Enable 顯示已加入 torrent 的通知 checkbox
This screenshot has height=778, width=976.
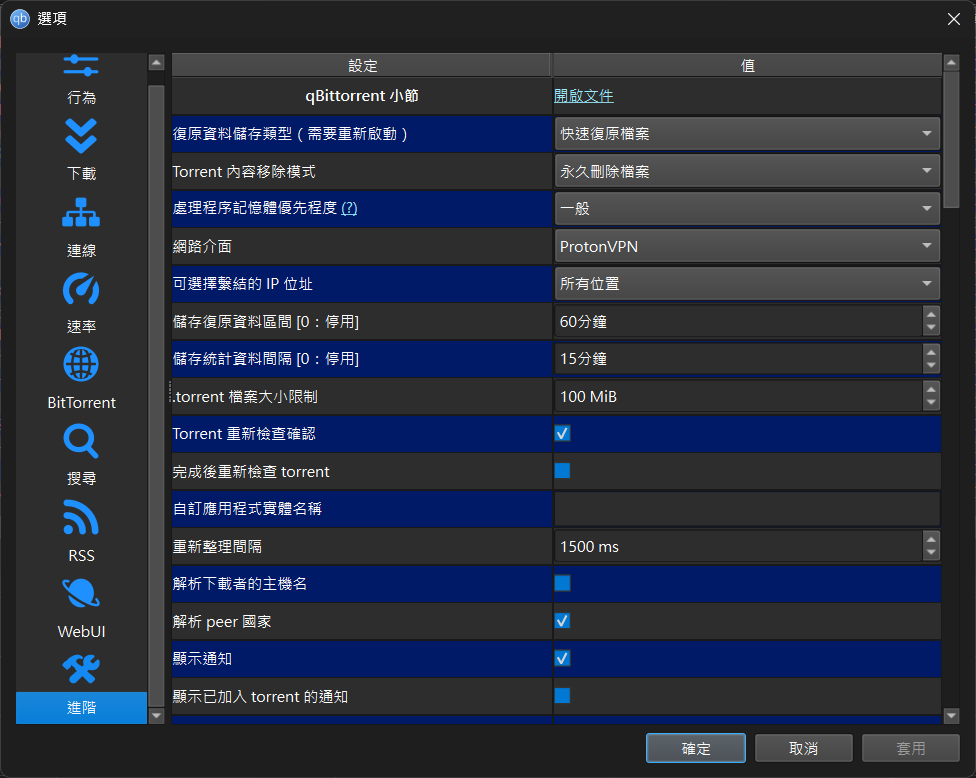point(562,696)
